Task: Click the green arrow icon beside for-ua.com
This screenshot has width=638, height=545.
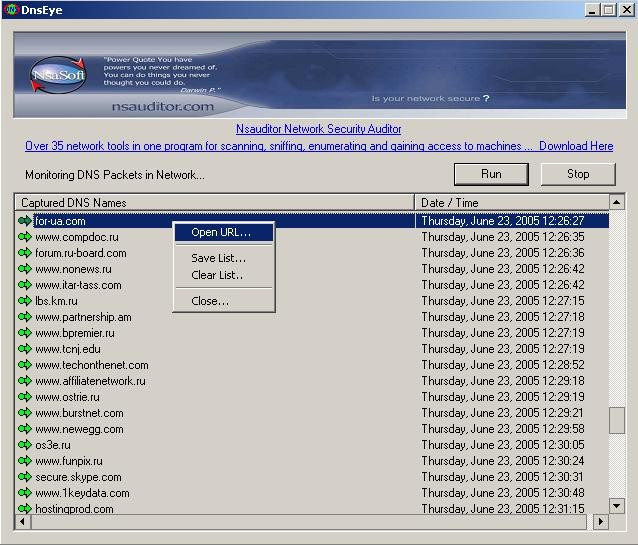Action: (x=25, y=221)
